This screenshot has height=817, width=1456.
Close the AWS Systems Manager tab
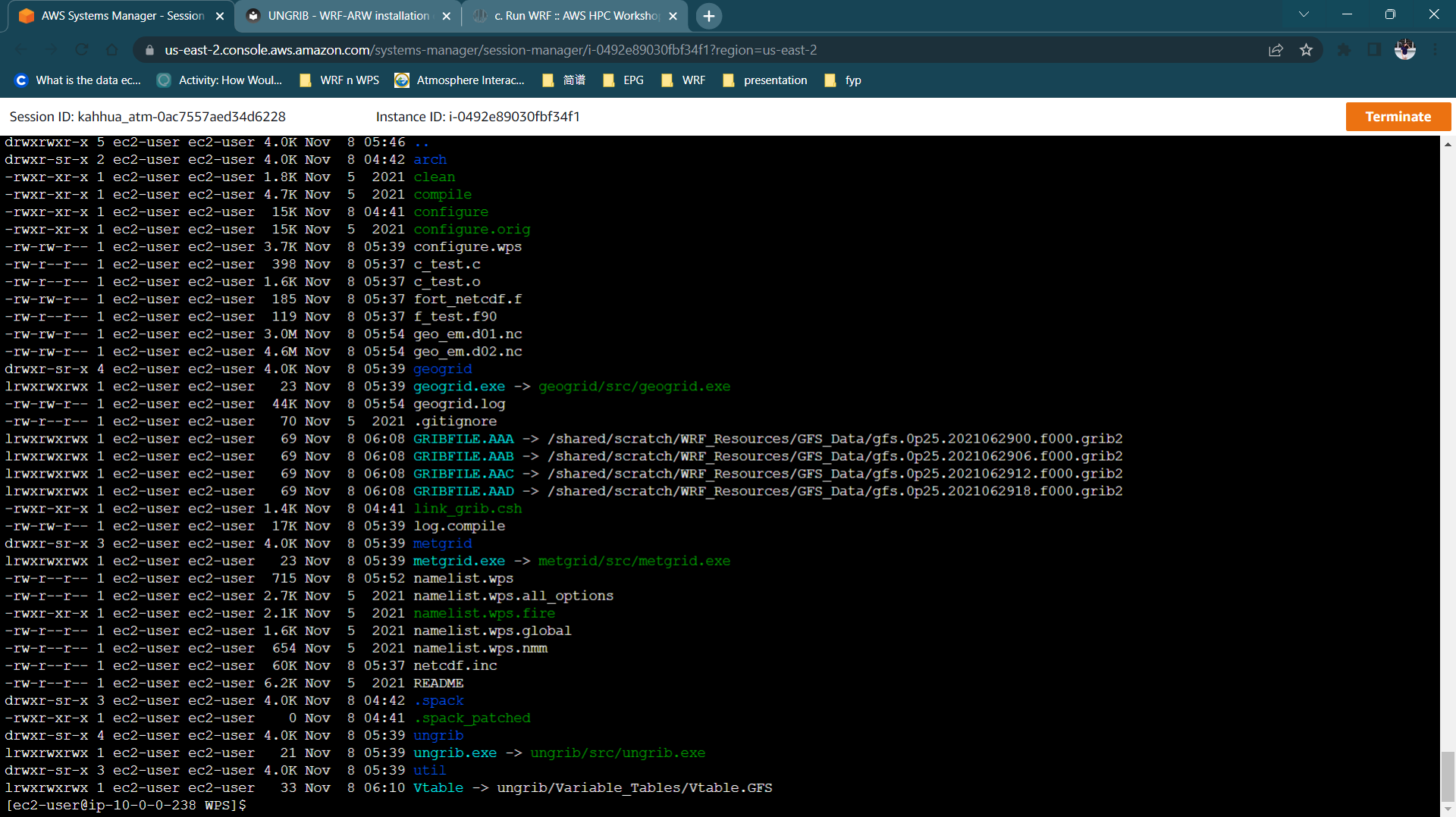220,16
